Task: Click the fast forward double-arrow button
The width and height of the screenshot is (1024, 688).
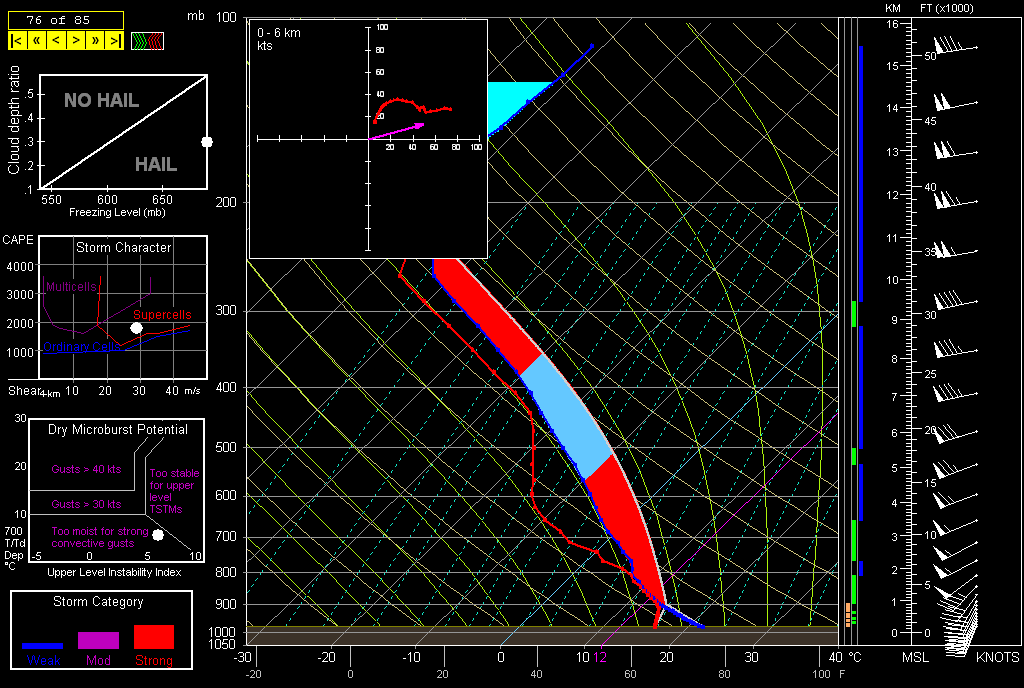Action: pos(96,41)
